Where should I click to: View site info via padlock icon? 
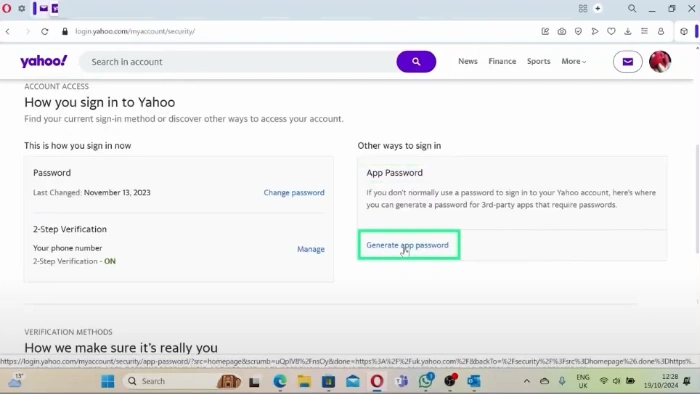coord(65,31)
